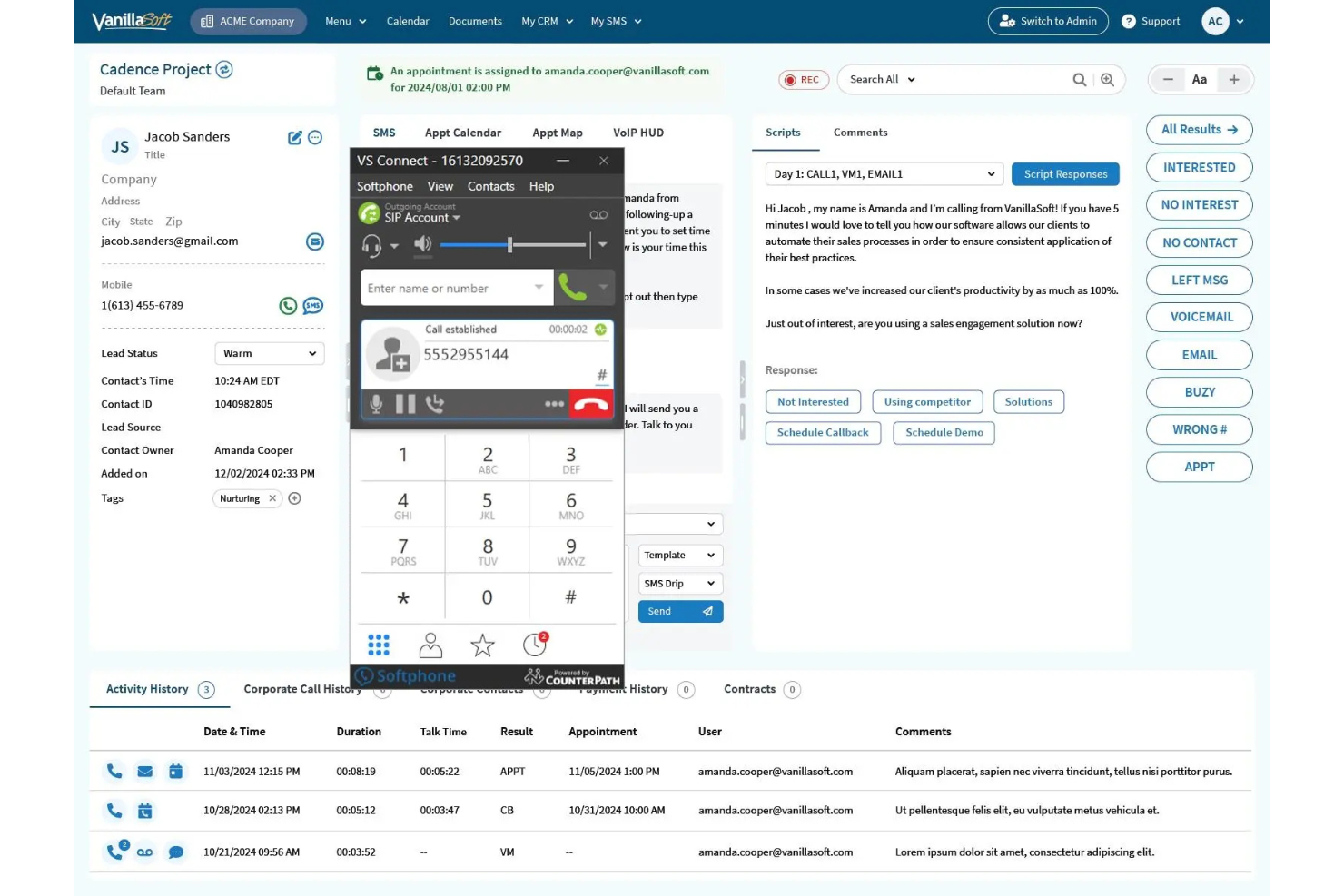Call the mobile number 1(613) 455-6789
Viewport: 1344px width, 896px height.
288,306
